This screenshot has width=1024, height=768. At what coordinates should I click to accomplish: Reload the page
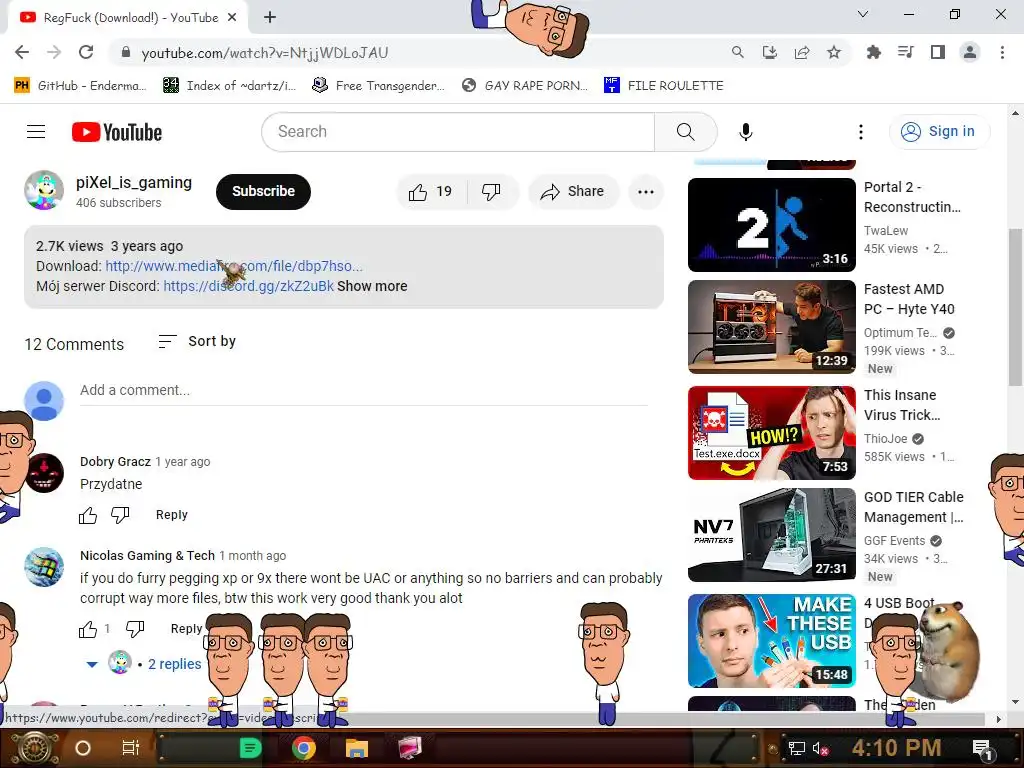pos(86,52)
